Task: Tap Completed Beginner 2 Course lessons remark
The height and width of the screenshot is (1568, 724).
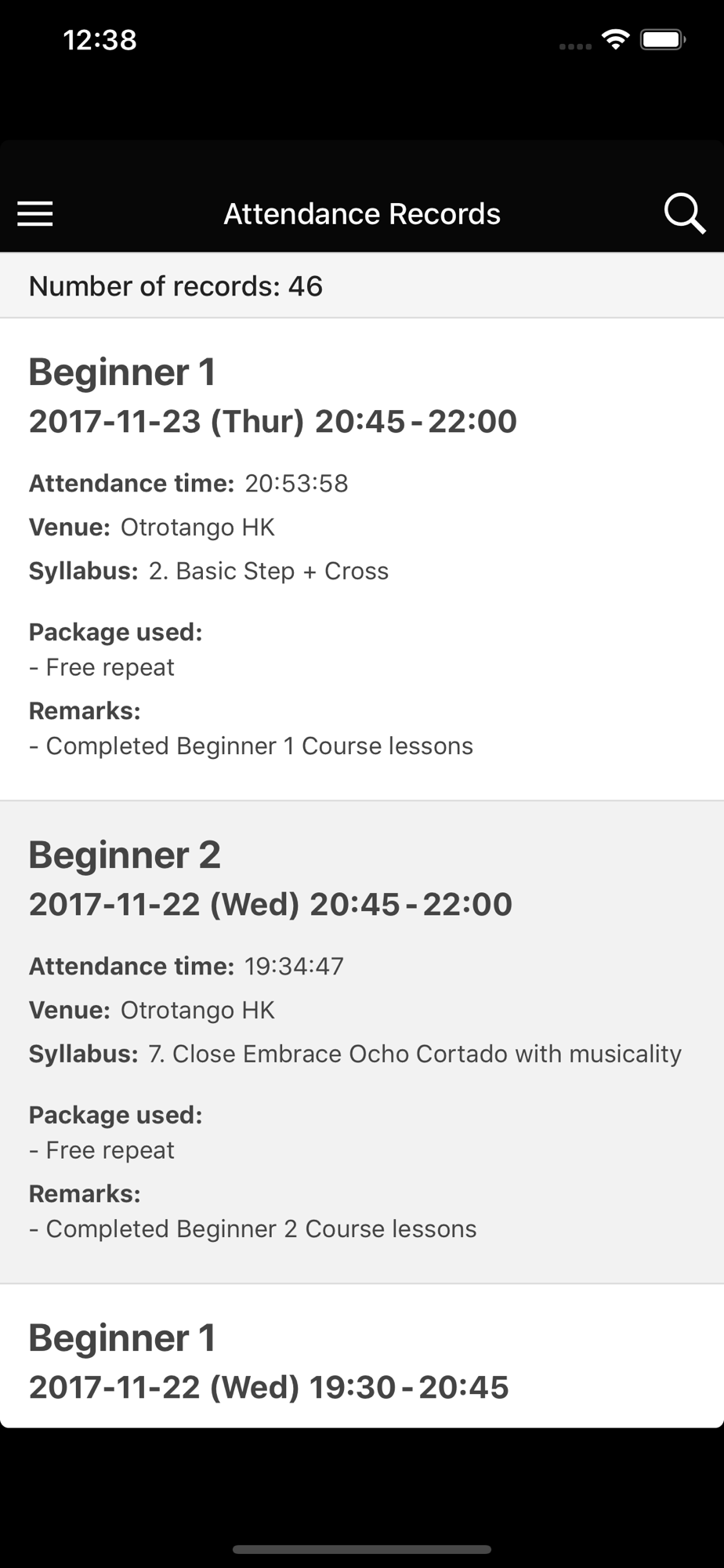Action: [x=260, y=1229]
